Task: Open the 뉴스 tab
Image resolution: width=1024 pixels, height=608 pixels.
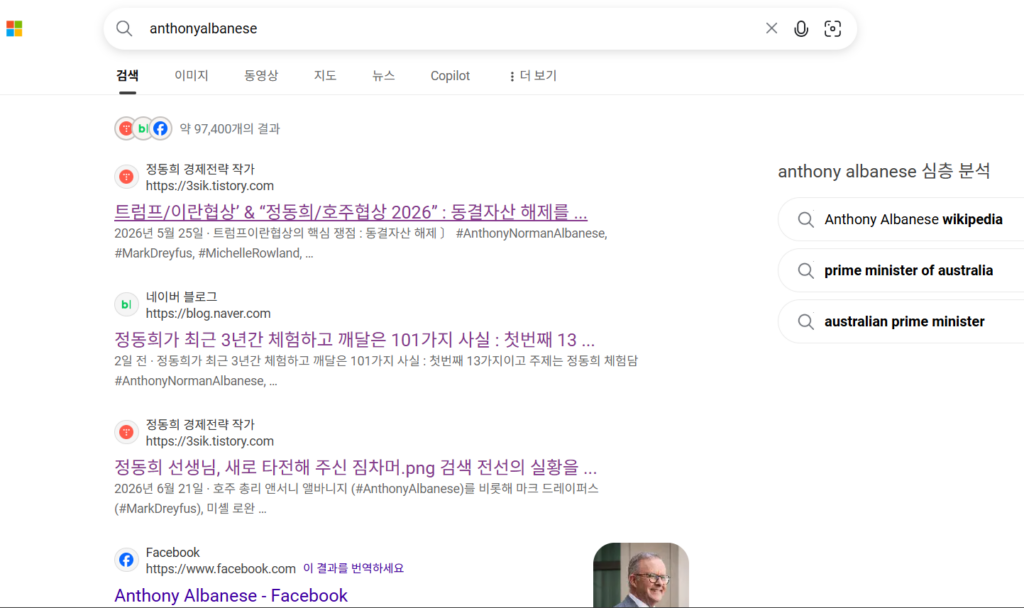Action: click(383, 76)
